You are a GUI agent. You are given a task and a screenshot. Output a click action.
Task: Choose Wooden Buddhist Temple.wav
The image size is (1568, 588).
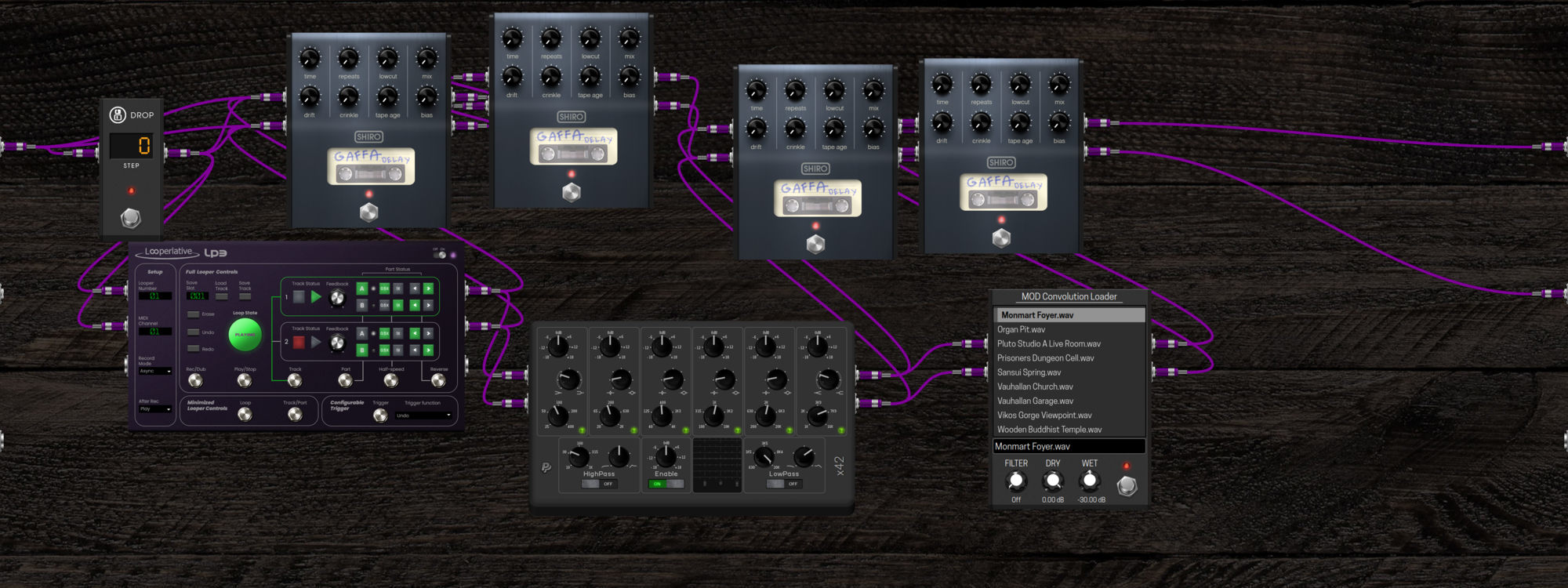(x=1069, y=430)
